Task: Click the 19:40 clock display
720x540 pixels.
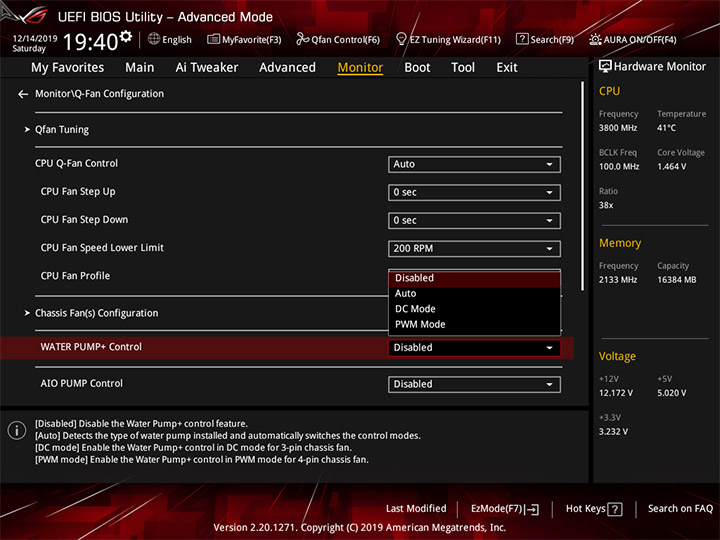Action: [90, 42]
